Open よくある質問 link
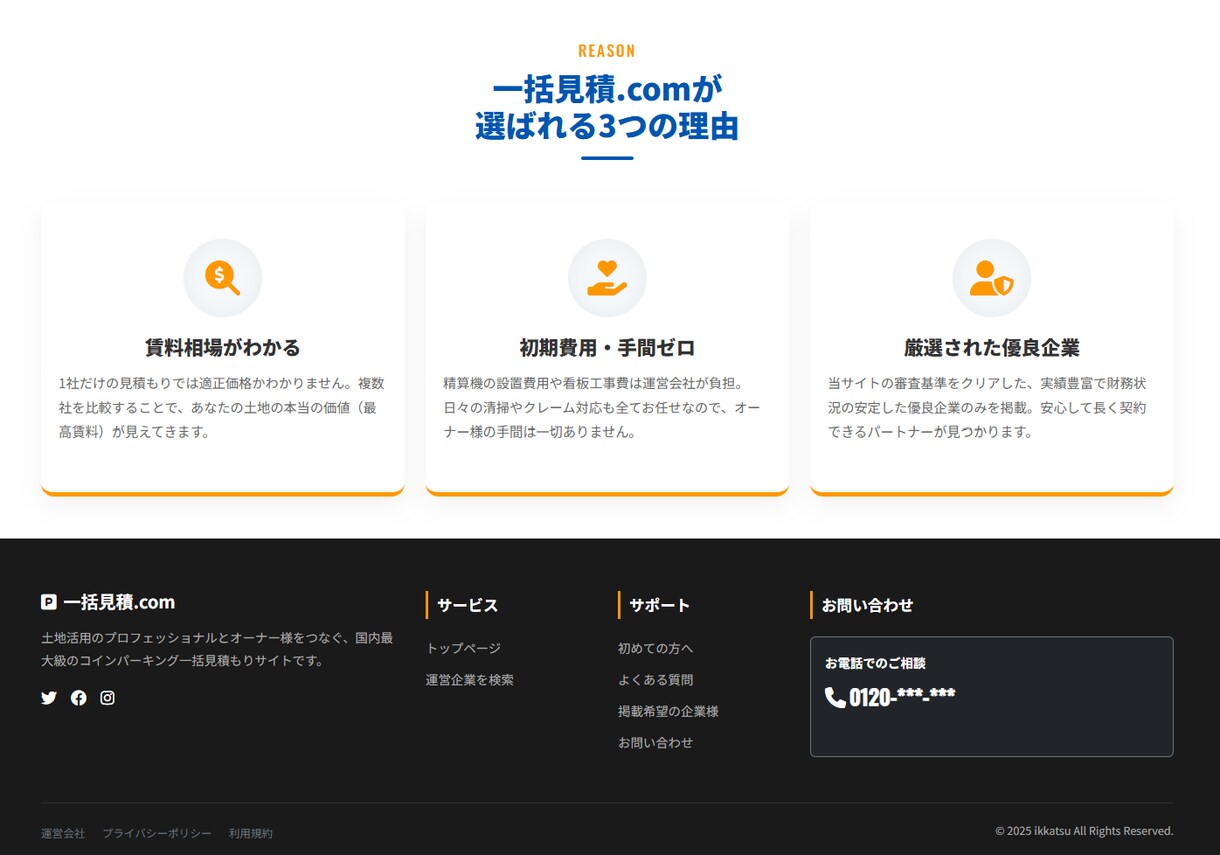 point(655,680)
